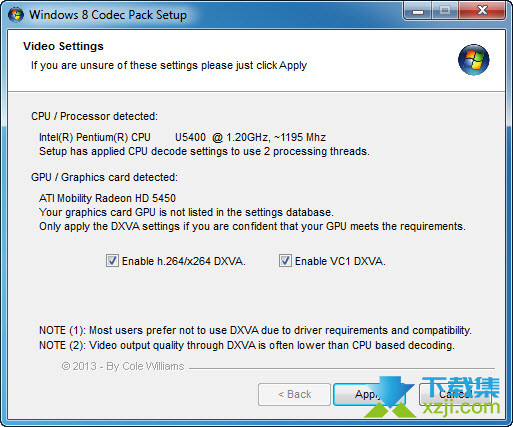Click the NOTE (2) video output quality line
The width and height of the screenshot is (513, 427).
(x=247, y=345)
